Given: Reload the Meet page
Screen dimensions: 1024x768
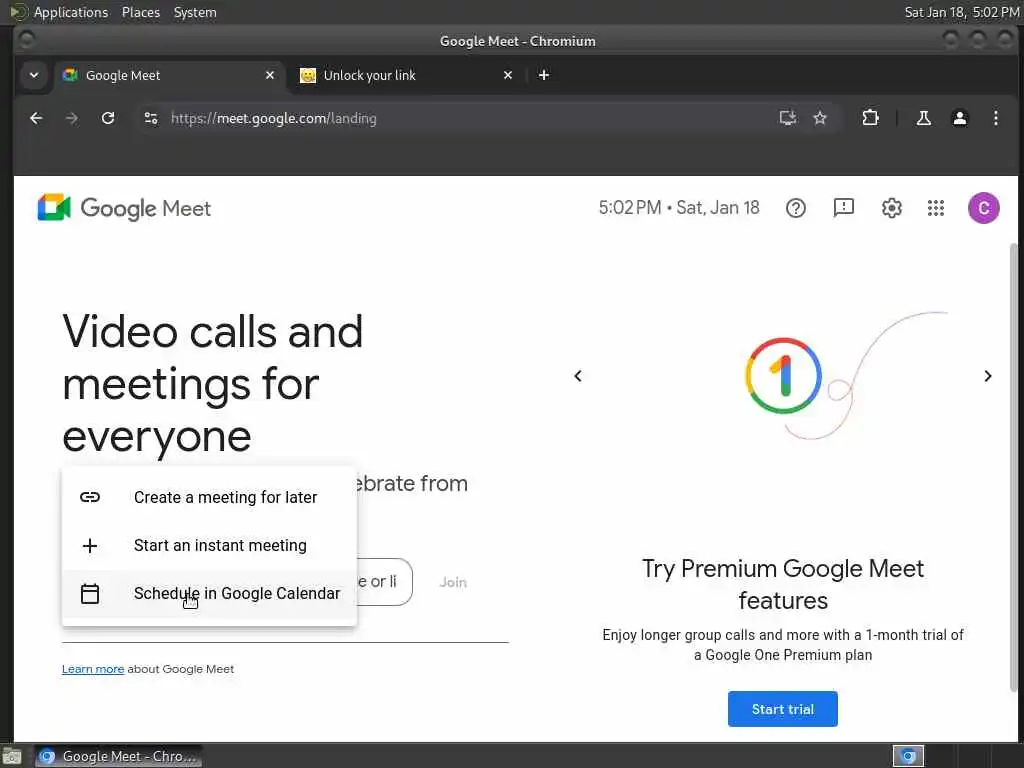Looking at the screenshot, I should coord(108,118).
